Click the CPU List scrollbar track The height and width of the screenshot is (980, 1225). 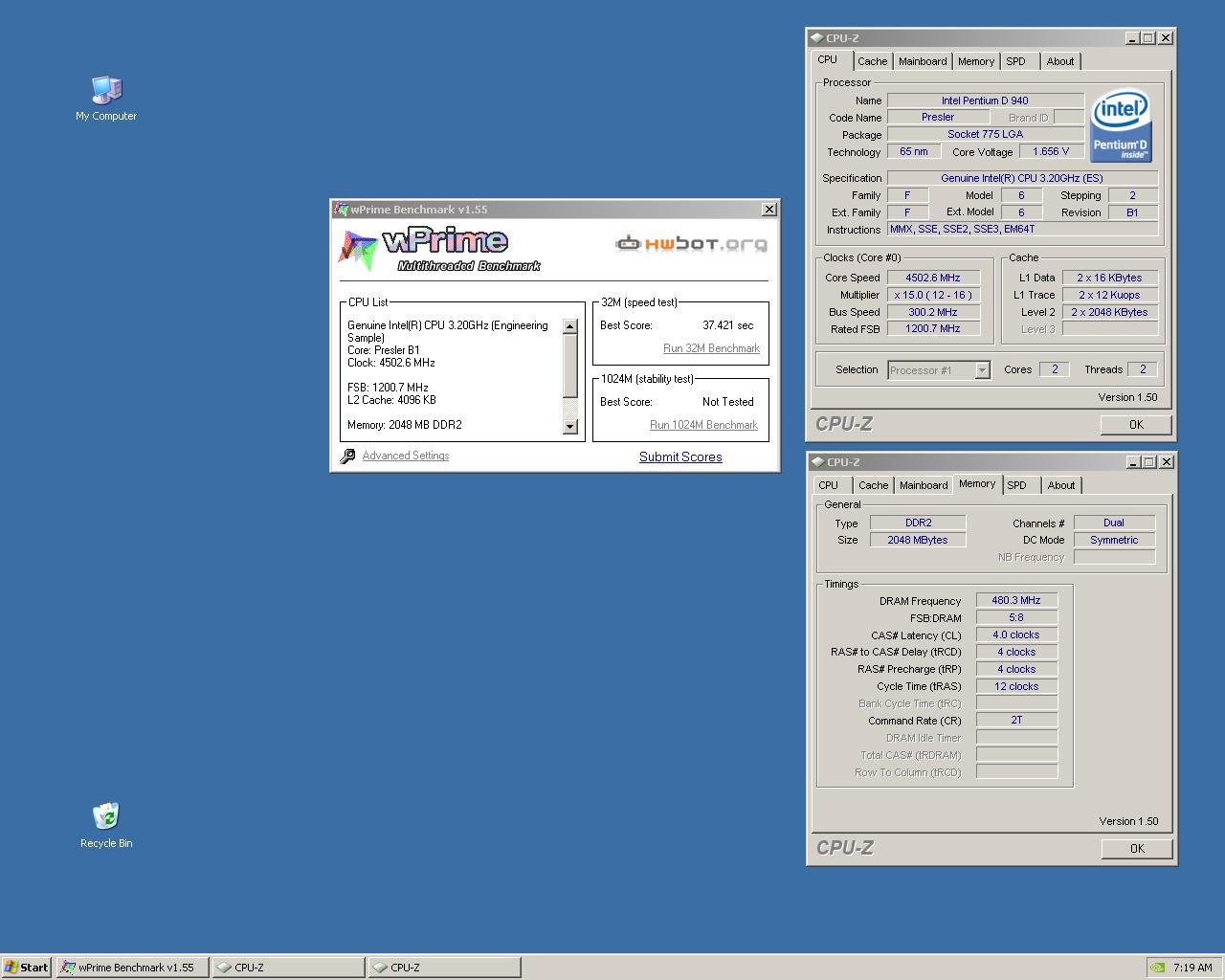[570, 408]
